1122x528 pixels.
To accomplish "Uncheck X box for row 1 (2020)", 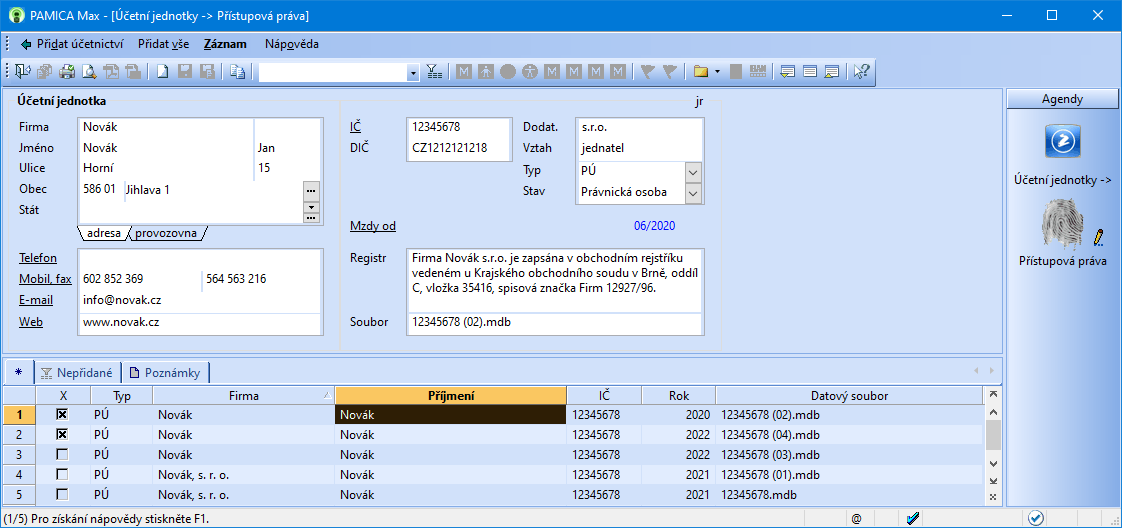I will click(x=63, y=415).
